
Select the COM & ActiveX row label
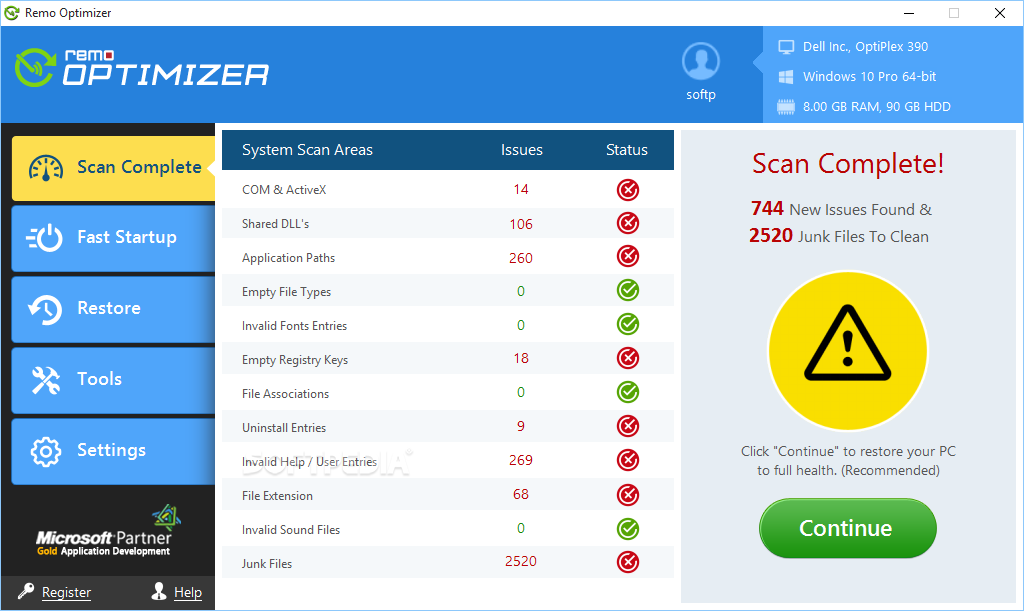click(x=284, y=190)
